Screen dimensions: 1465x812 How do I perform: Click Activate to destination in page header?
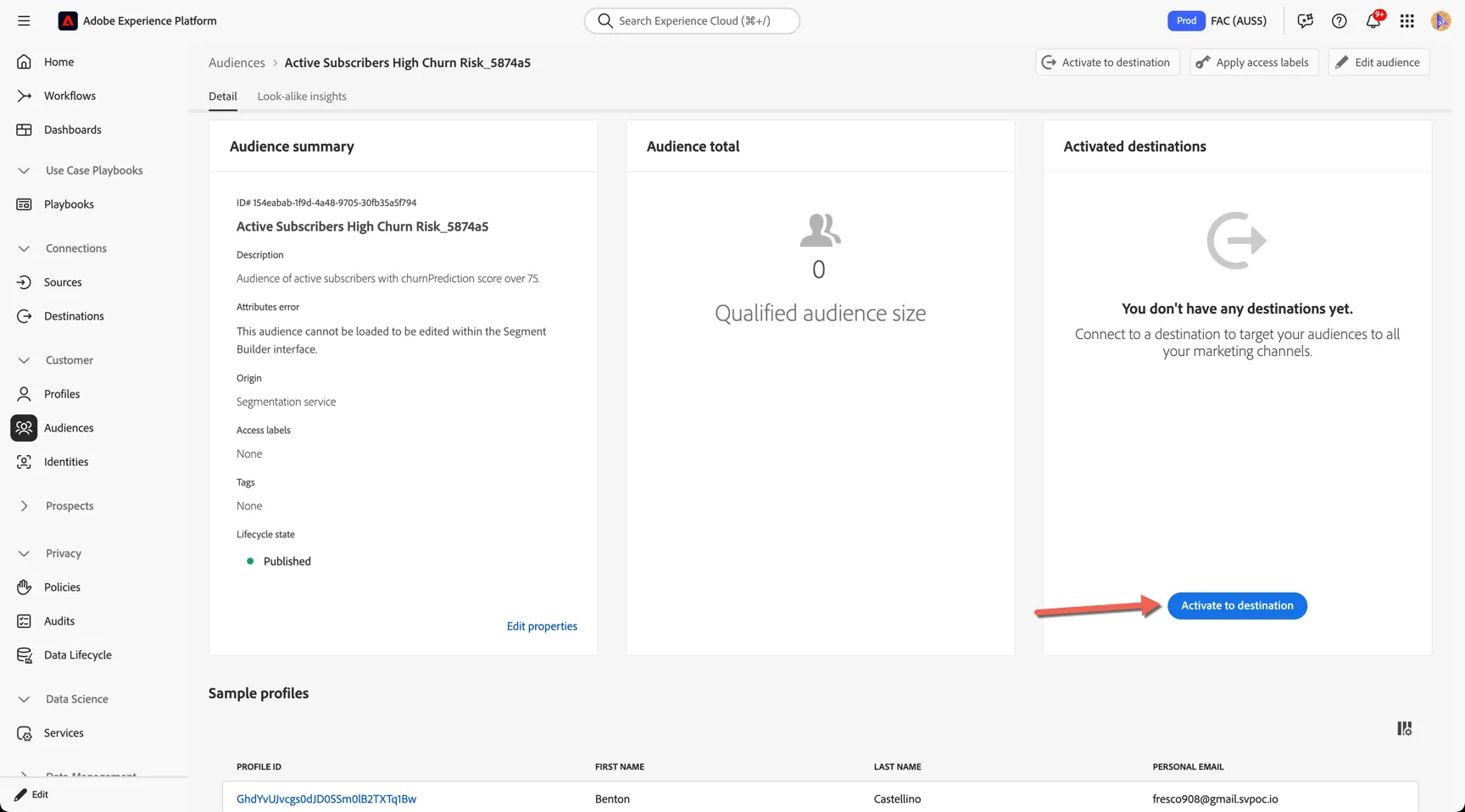(1107, 63)
